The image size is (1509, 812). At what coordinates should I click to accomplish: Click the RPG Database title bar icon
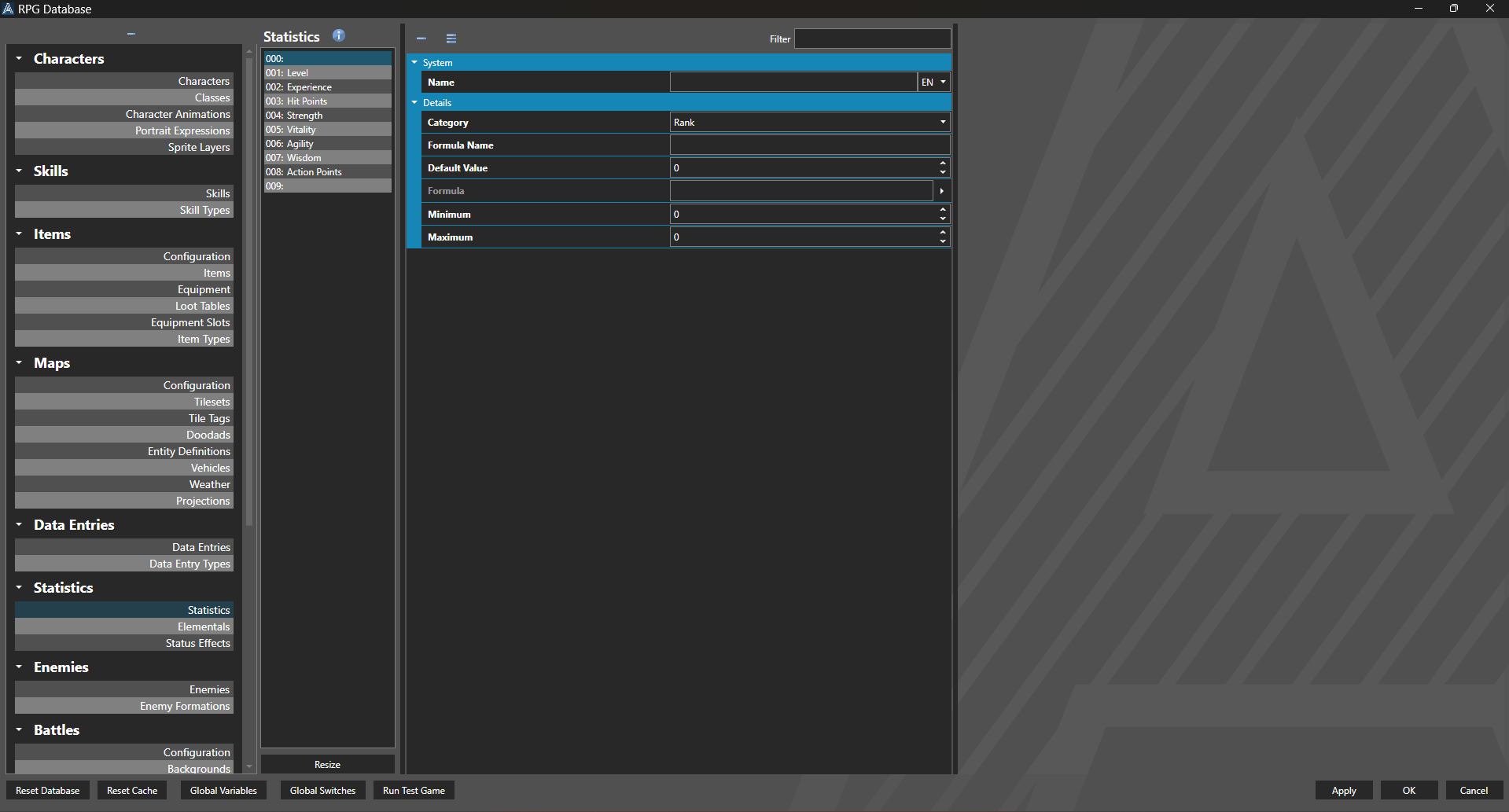click(8, 9)
